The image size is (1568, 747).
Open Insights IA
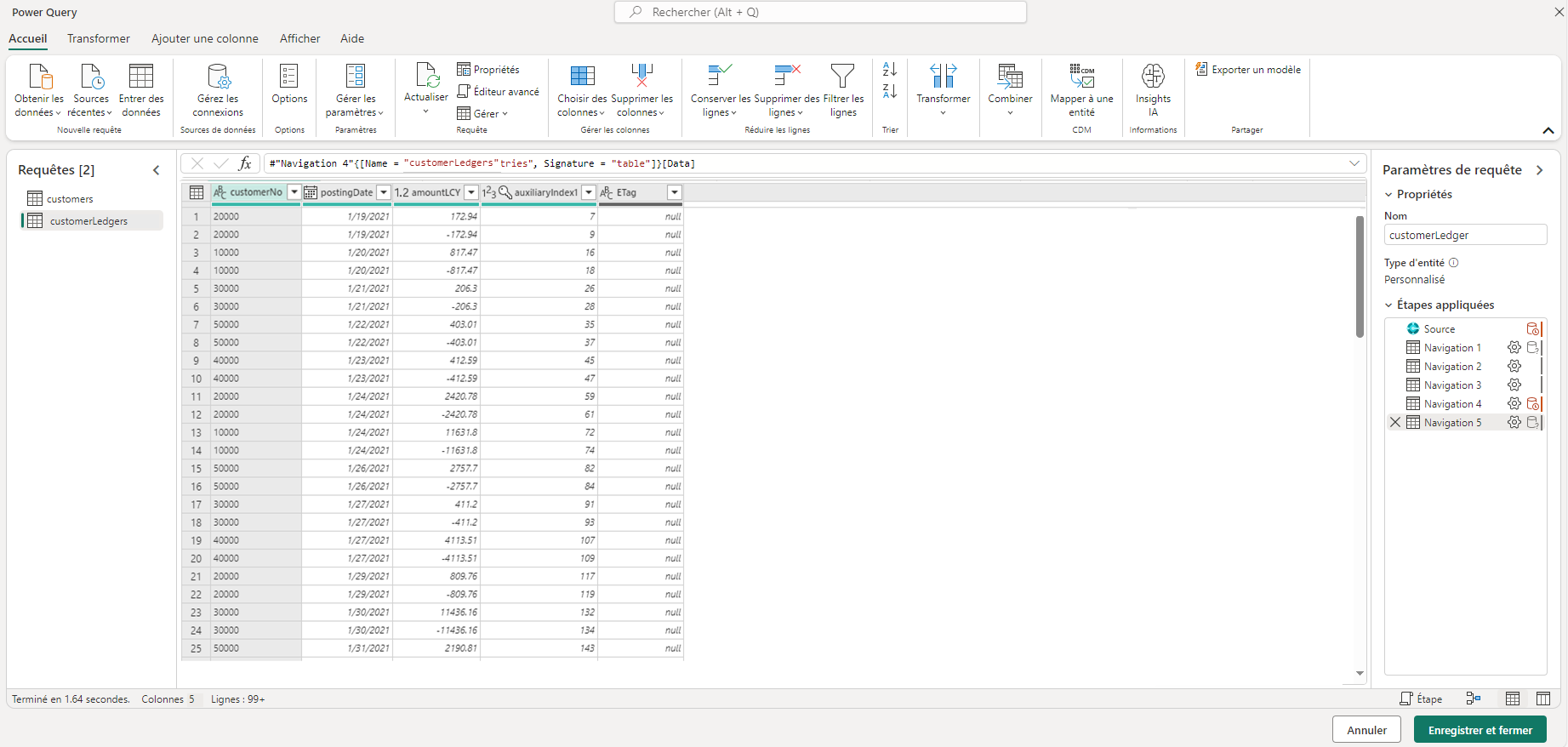tap(1153, 77)
